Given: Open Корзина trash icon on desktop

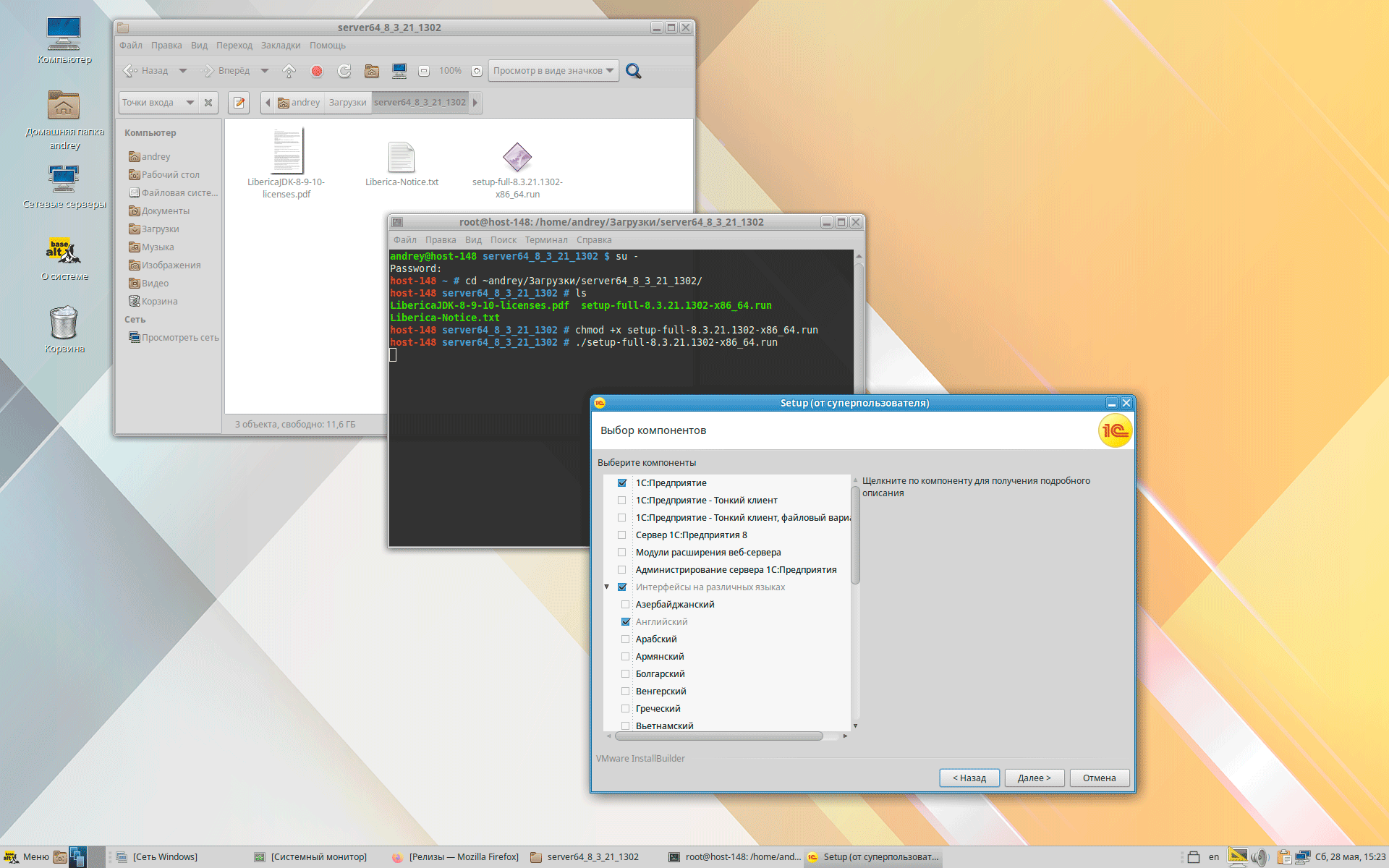Looking at the screenshot, I should pyautogui.click(x=64, y=323).
